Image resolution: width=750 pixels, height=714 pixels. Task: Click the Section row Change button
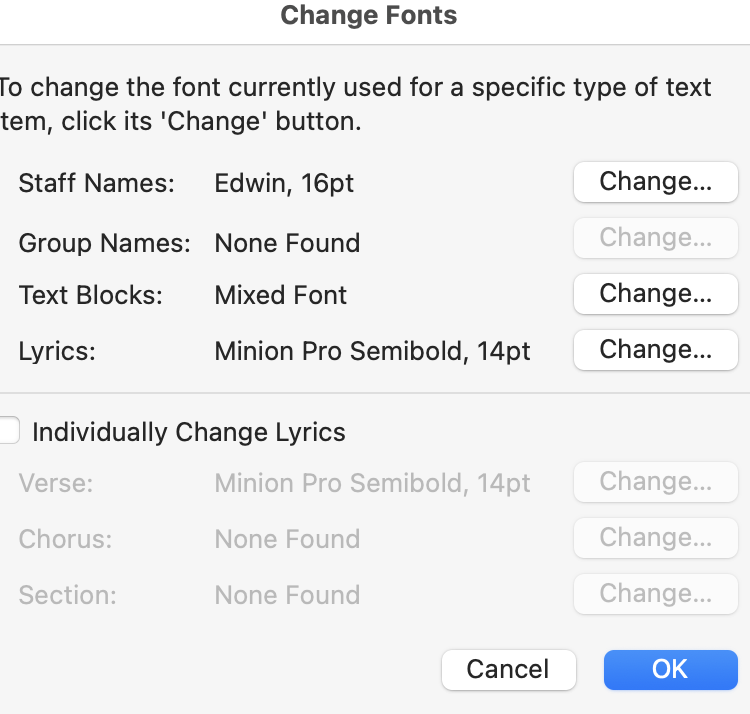pos(655,594)
